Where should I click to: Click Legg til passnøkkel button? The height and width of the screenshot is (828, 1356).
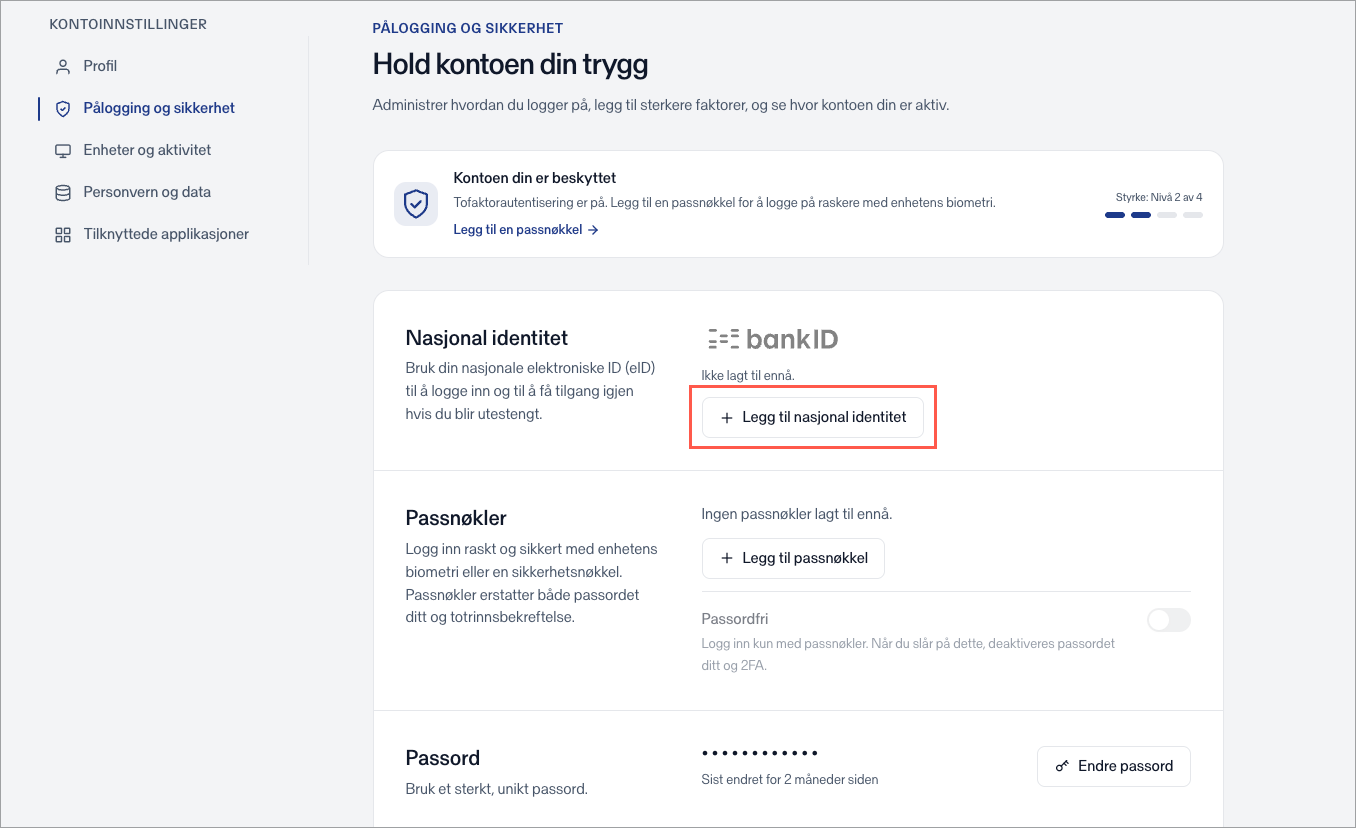pyautogui.click(x=793, y=558)
